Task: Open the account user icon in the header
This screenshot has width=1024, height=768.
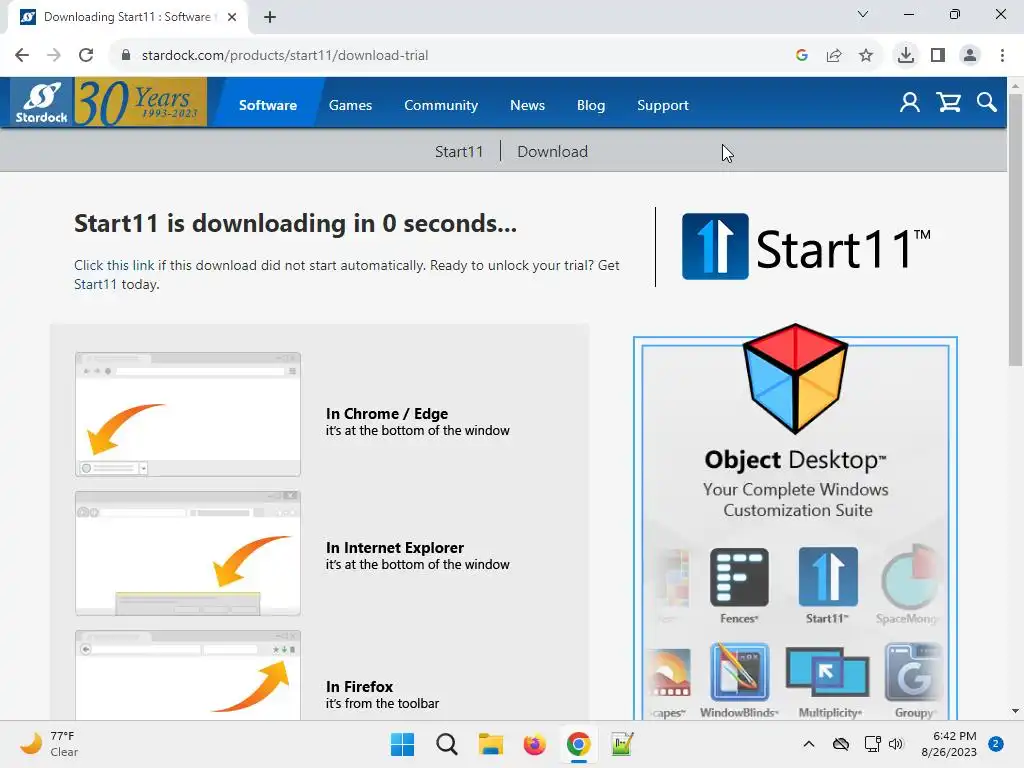Action: point(910,103)
